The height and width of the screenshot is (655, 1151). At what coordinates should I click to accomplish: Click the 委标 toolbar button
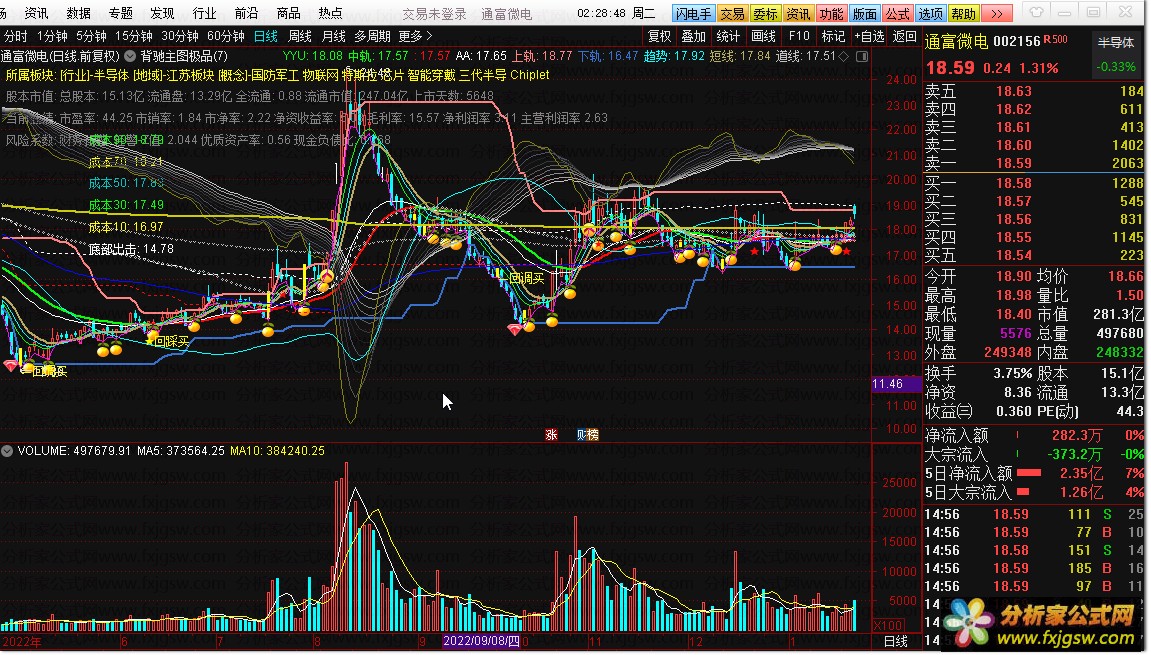point(766,14)
